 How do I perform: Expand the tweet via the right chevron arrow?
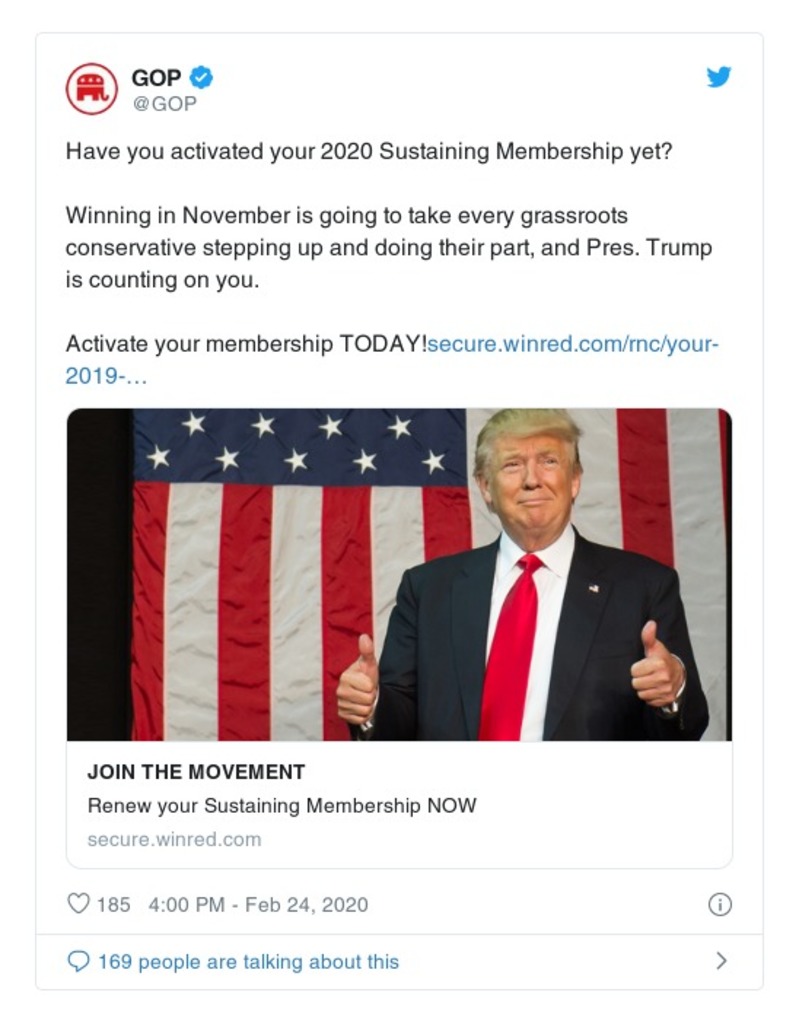[x=721, y=961]
